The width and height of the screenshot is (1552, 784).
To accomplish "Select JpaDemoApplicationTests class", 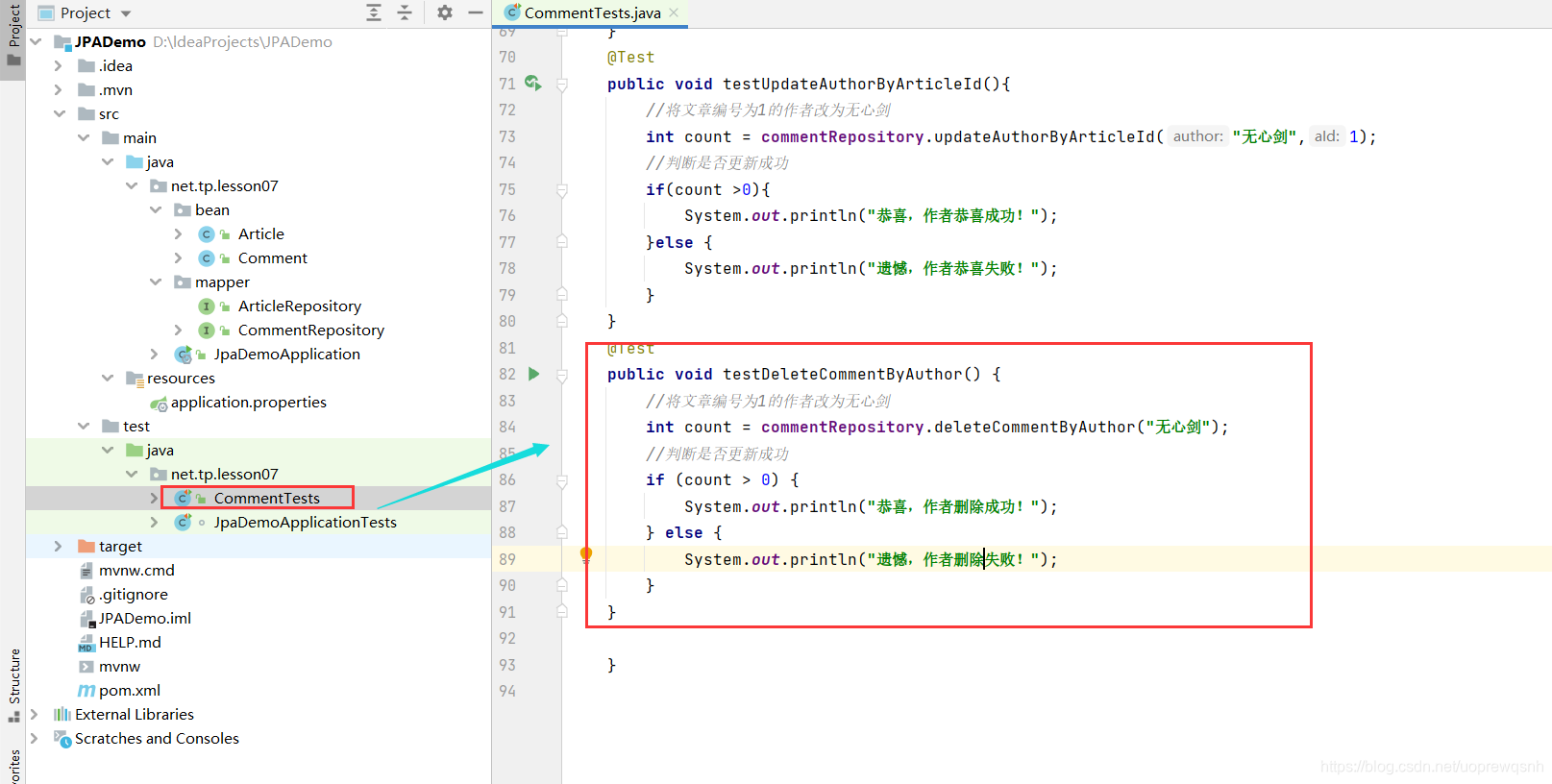I will [305, 522].
